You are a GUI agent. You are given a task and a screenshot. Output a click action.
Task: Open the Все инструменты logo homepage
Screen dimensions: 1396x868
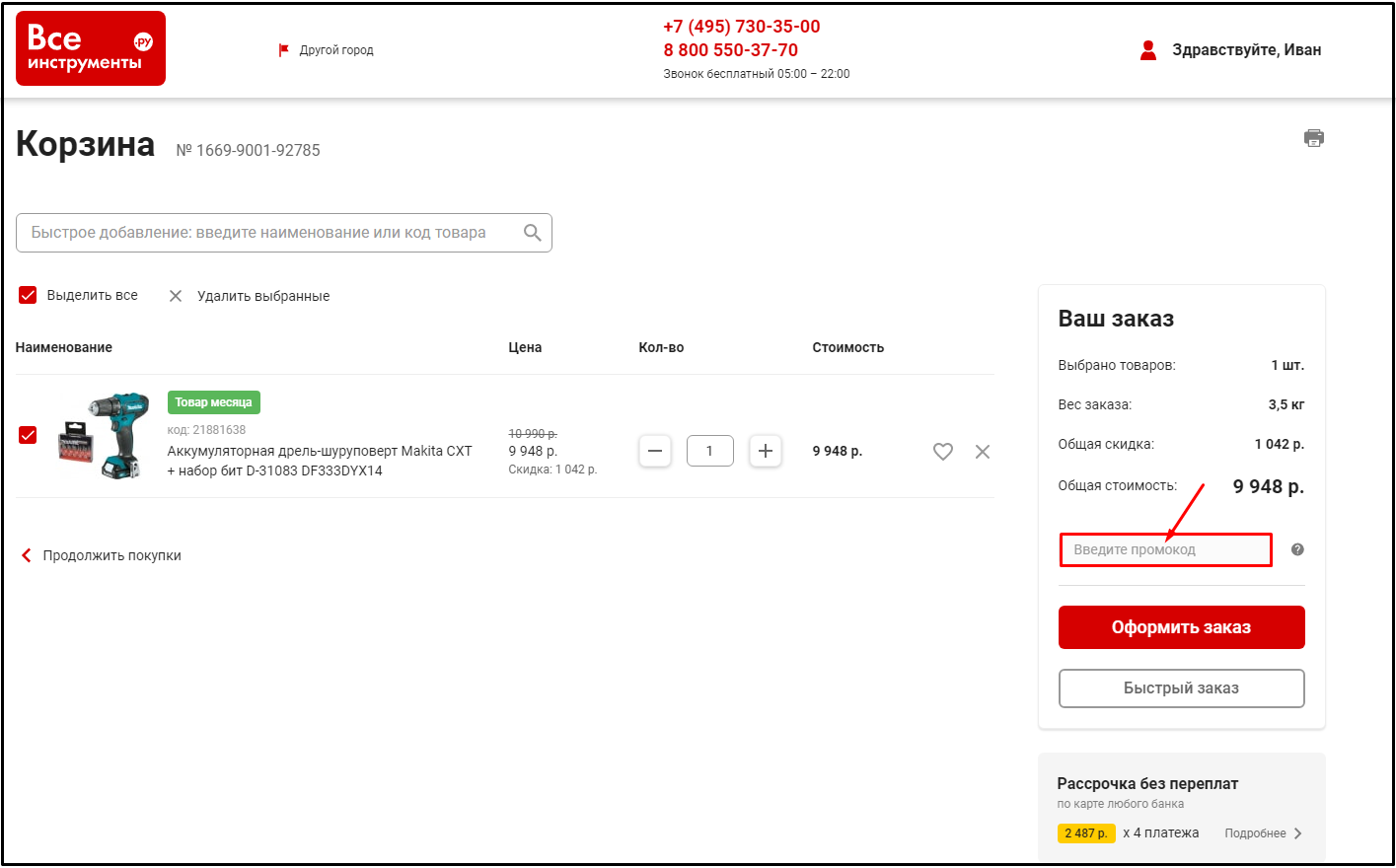91,48
